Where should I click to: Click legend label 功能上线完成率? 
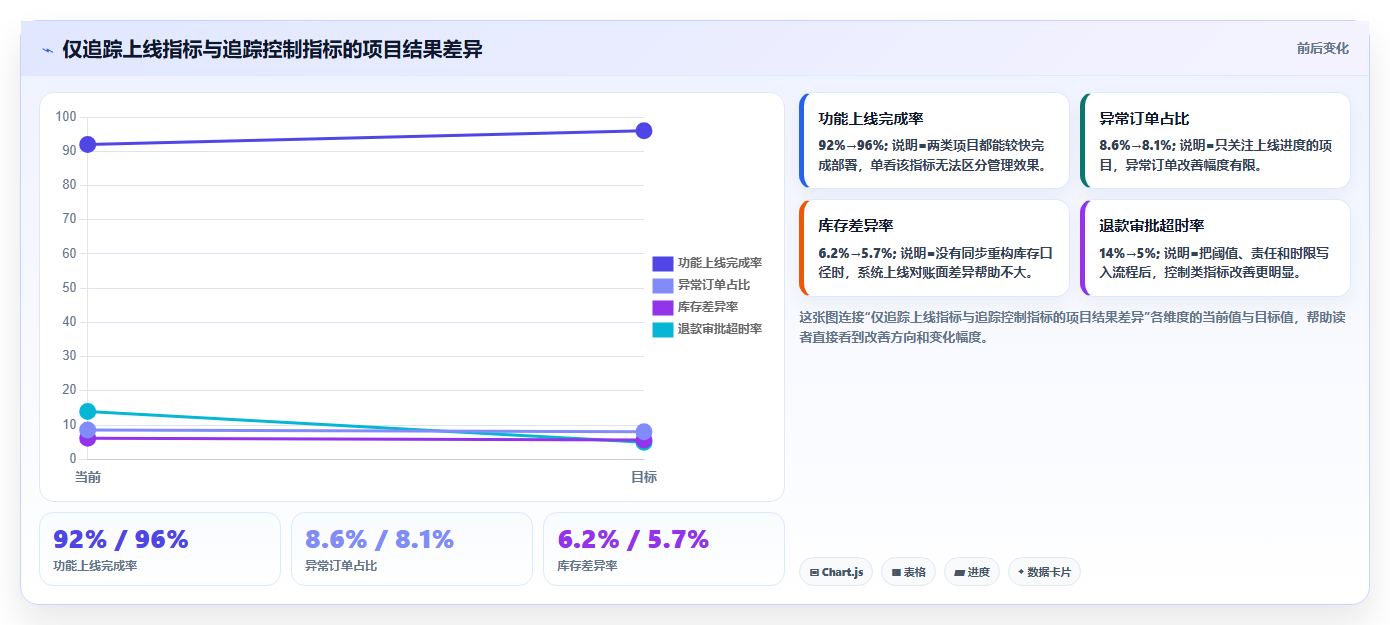[x=720, y=263]
